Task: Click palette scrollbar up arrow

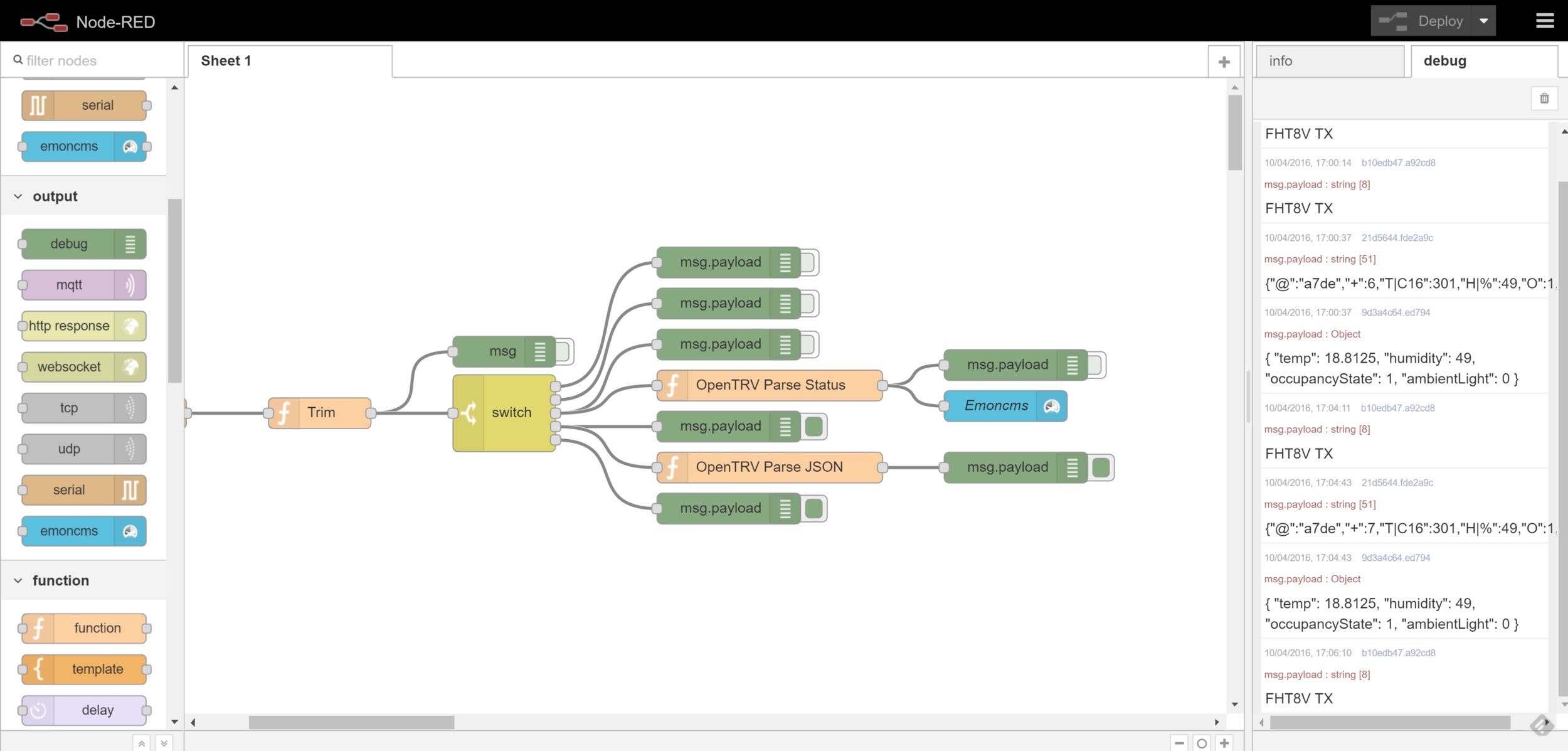Action: [175, 87]
